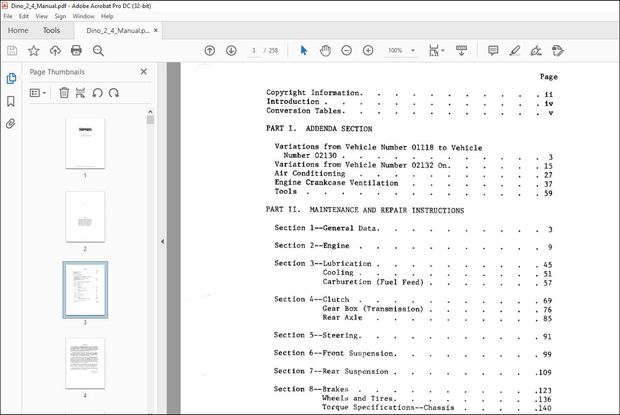Viewport: 620px width, 415px height.
Task: Open the Window menu
Action: point(83,16)
